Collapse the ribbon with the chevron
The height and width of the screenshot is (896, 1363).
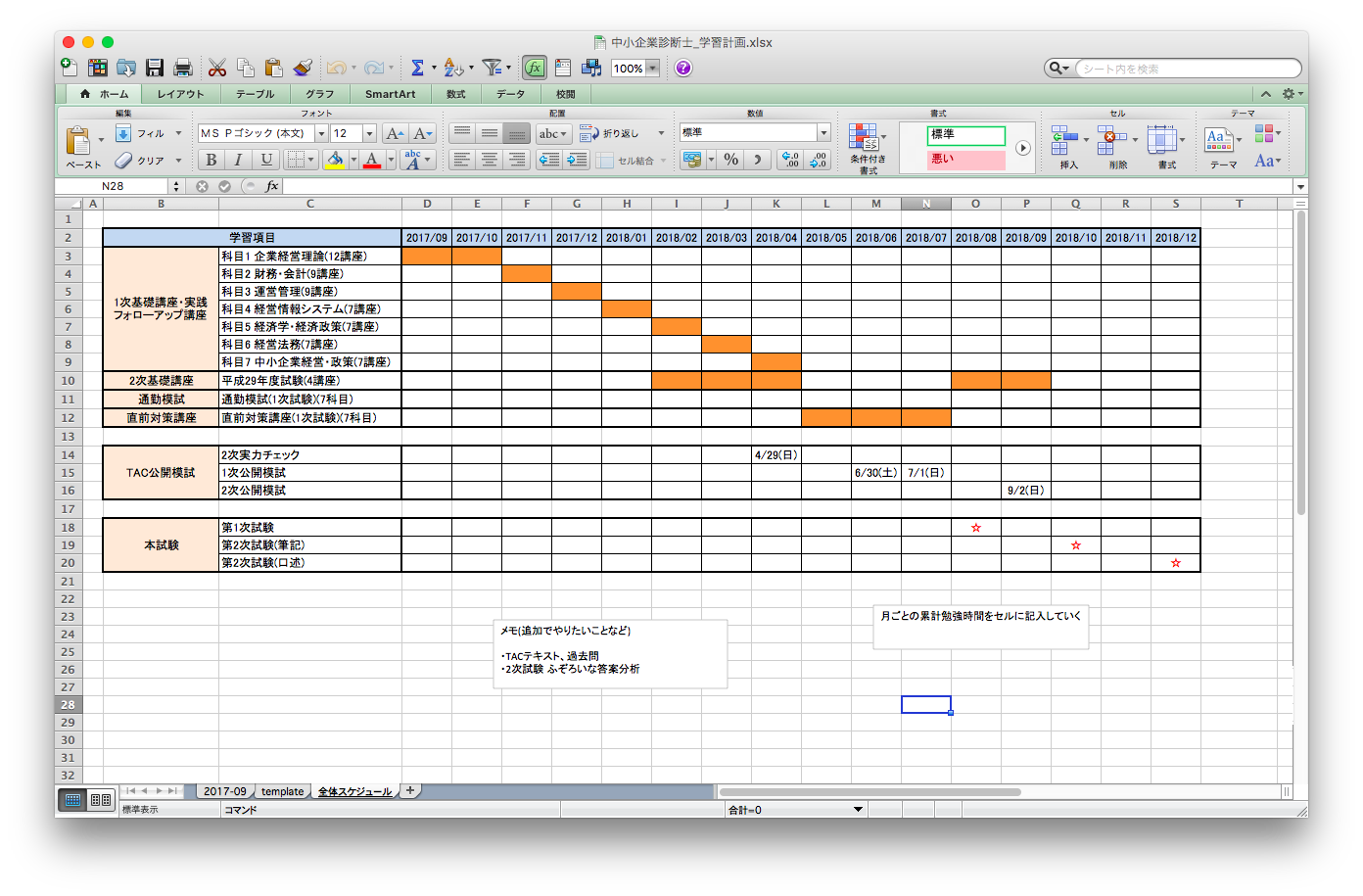(1266, 94)
